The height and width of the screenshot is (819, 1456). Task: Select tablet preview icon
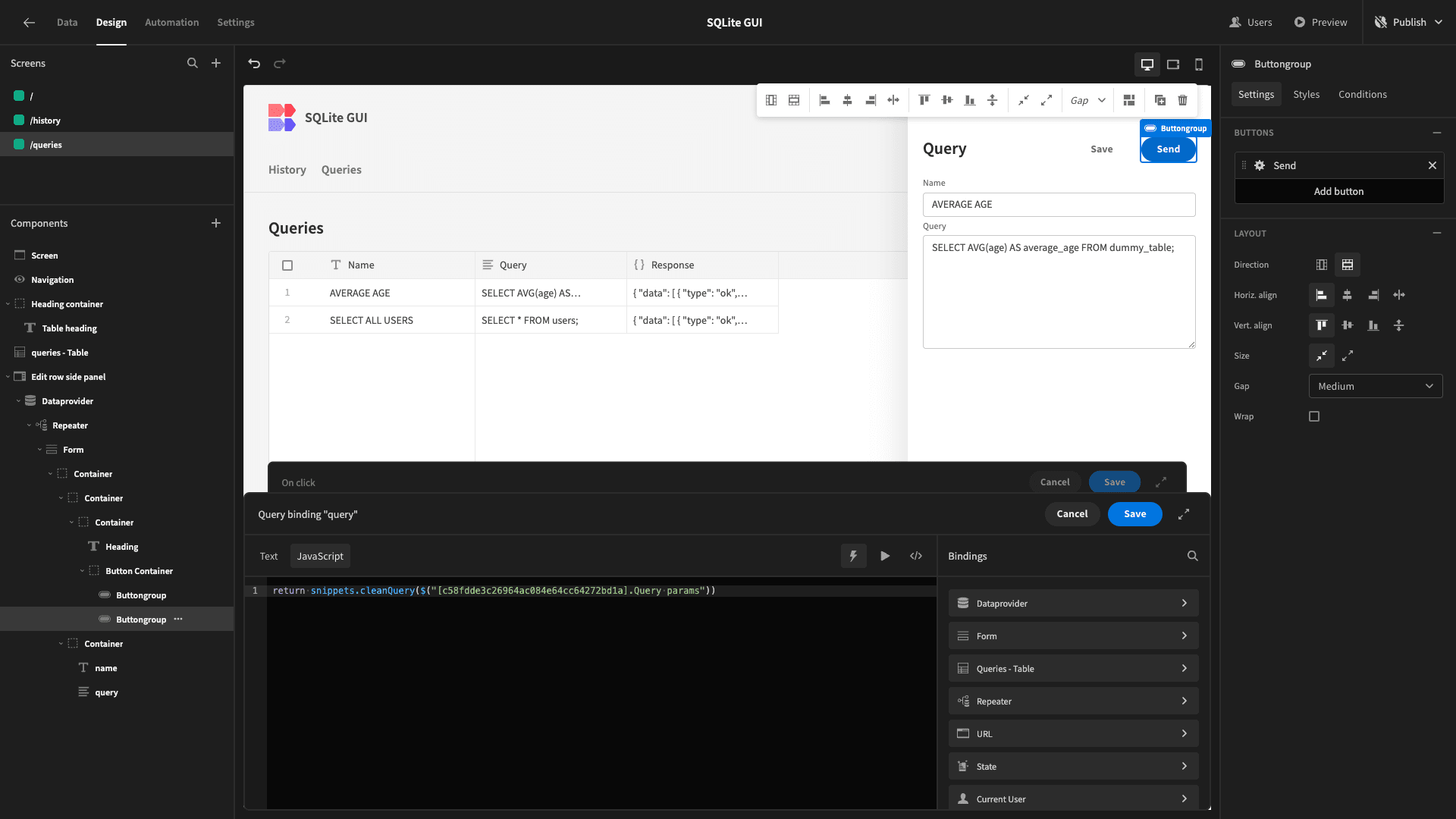tap(1173, 64)
